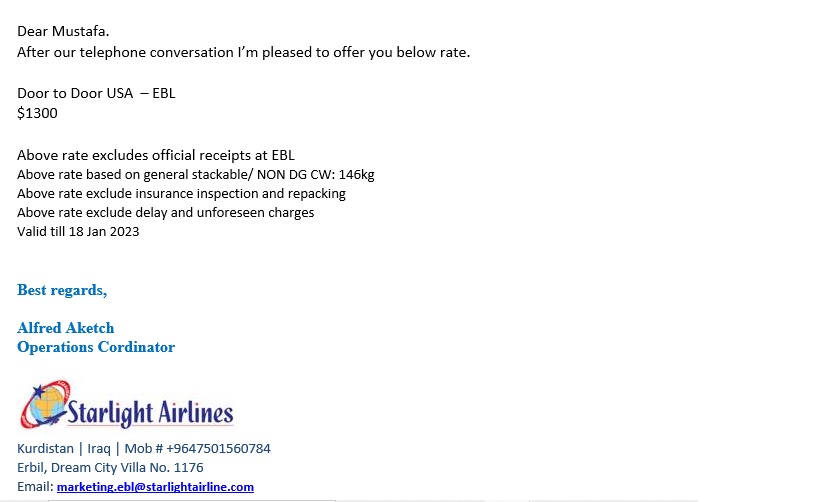Click the $1300 rate amount
Viewport: 819px width, 502px height.
tap(37, 113)
